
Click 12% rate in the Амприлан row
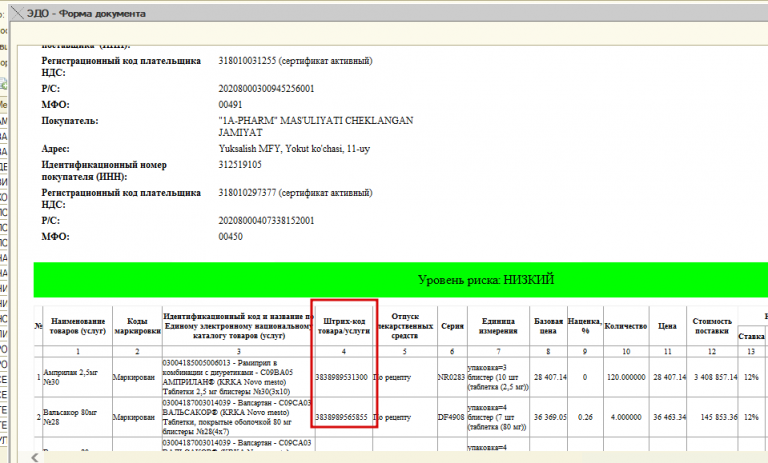coord(751,377)
